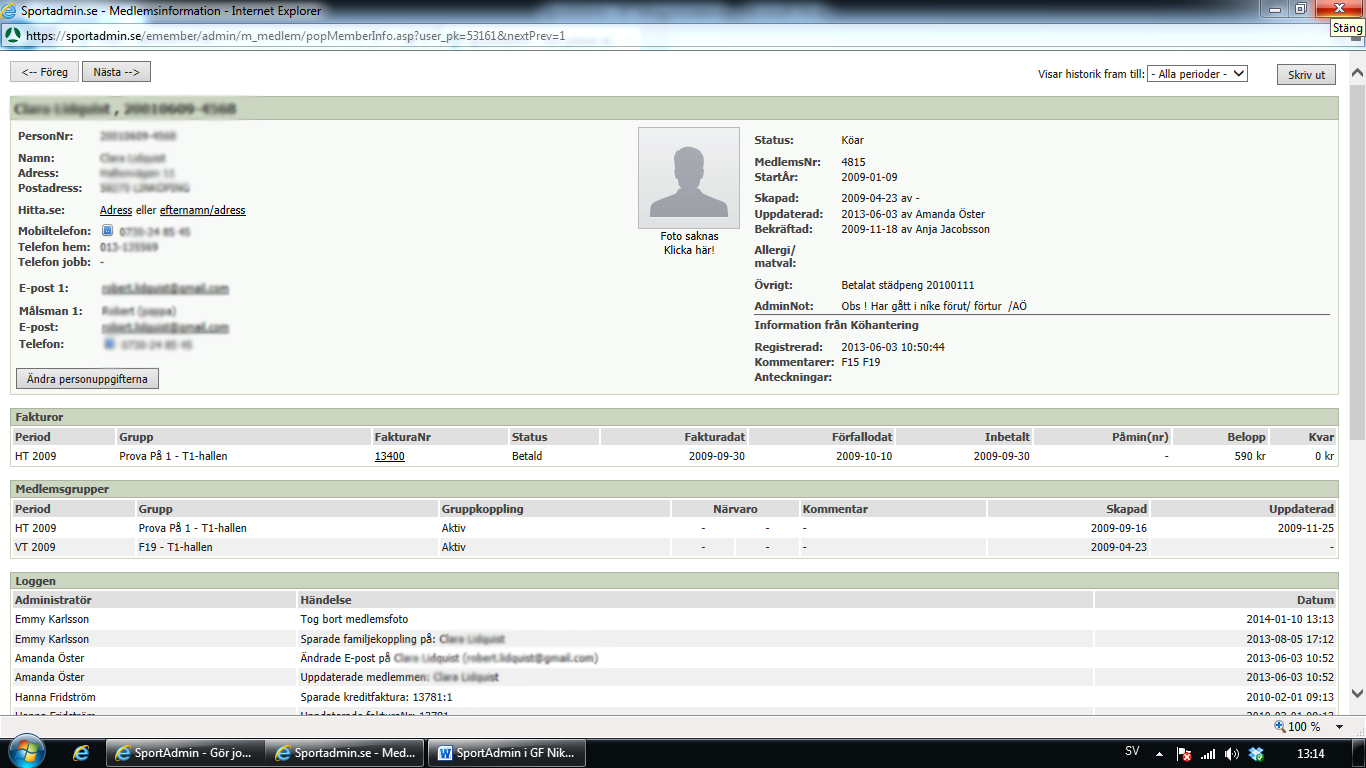The height and width of the screenshot is (768, 1366).
Task: Switch to Sportadmin.se - Med... taskbar window
Action: pyautogui.click(x=346, y=753)
